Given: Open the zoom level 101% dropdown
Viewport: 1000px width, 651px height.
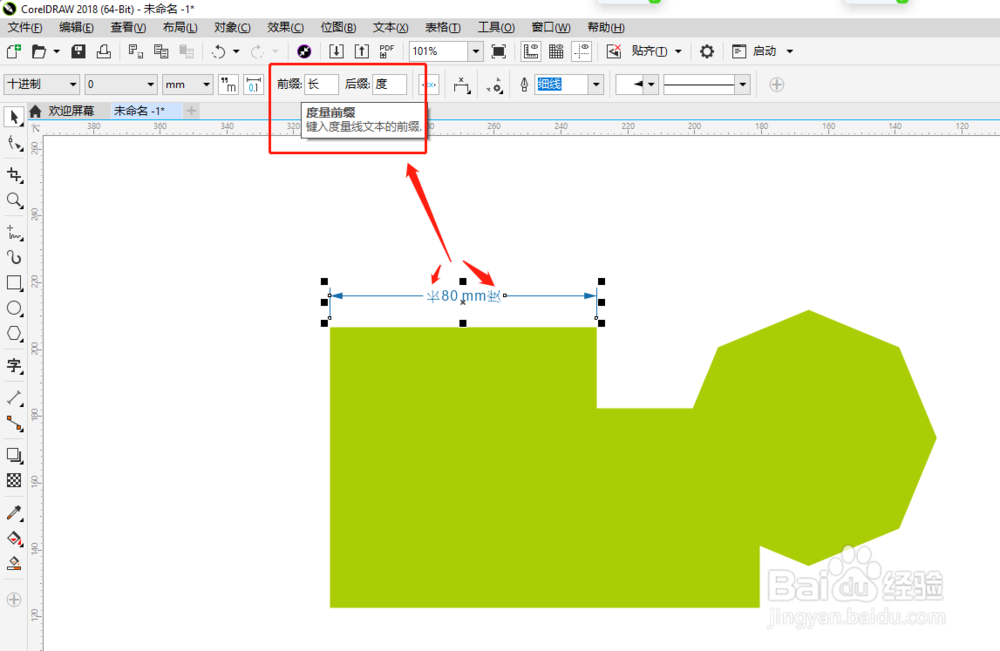Looking at the screenshot, I should (476, 52).
